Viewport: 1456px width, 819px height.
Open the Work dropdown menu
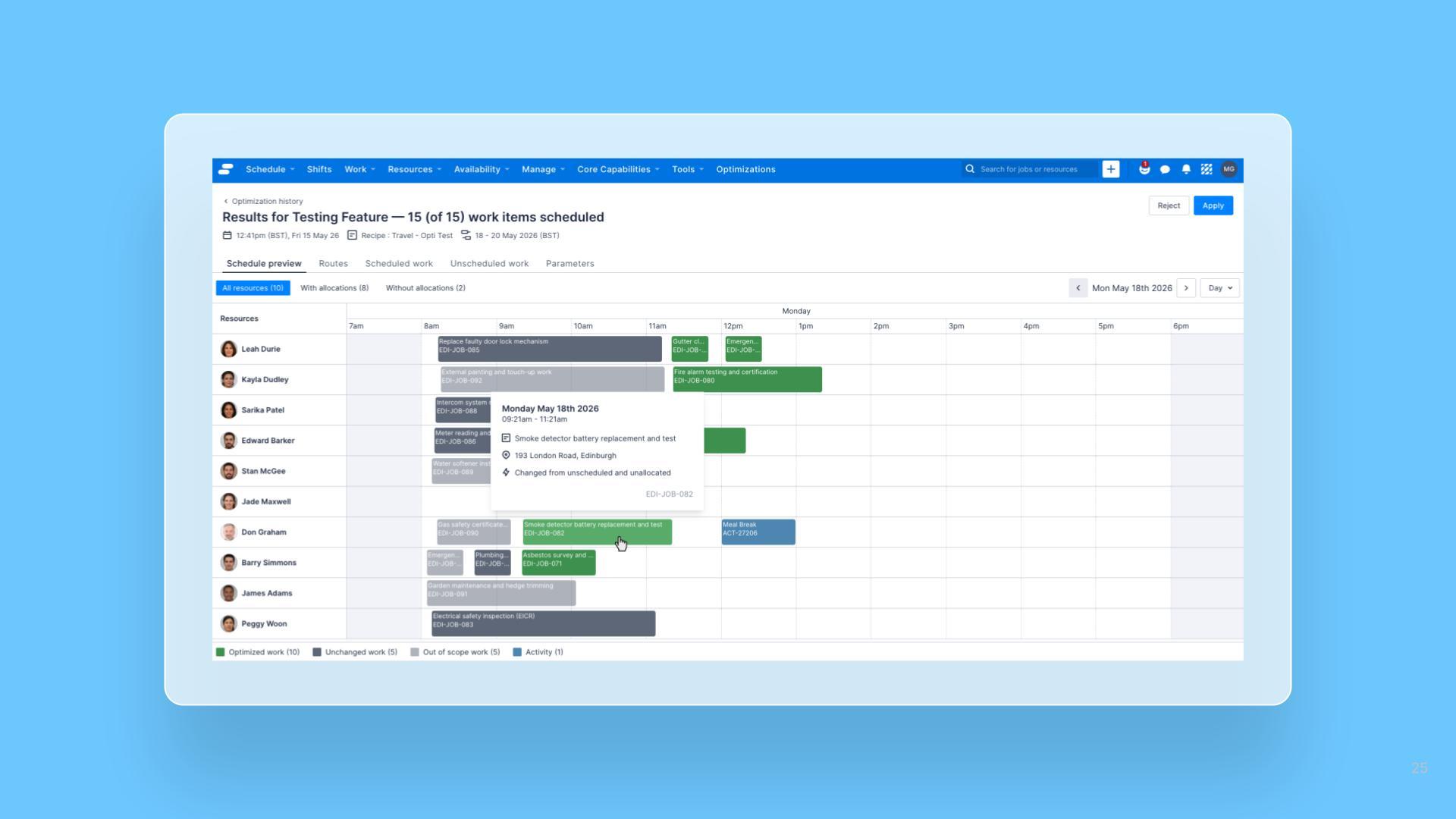click(x=359, y=169)
